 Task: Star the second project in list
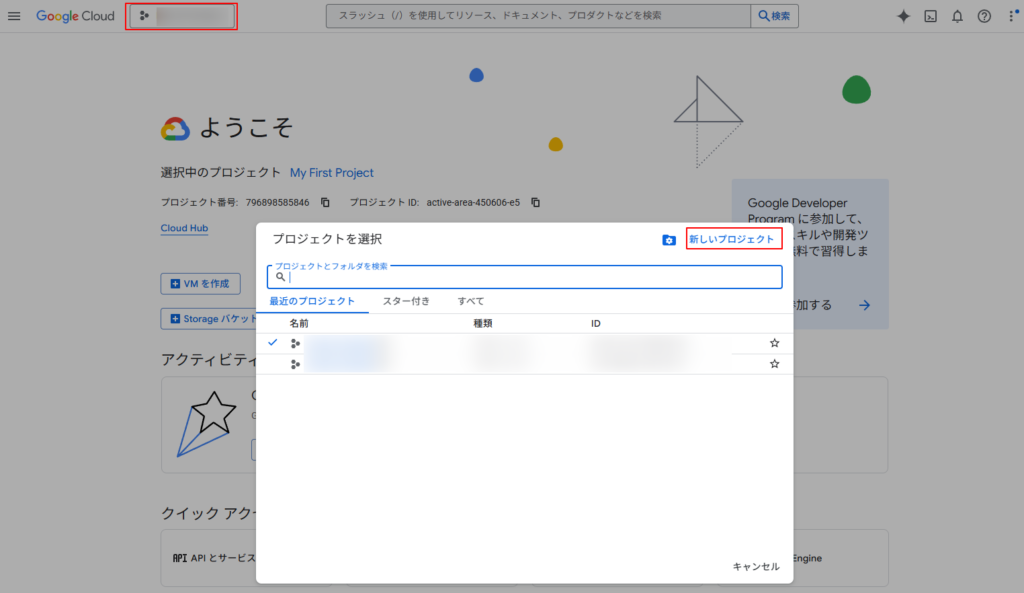click(x=774, y=364)
